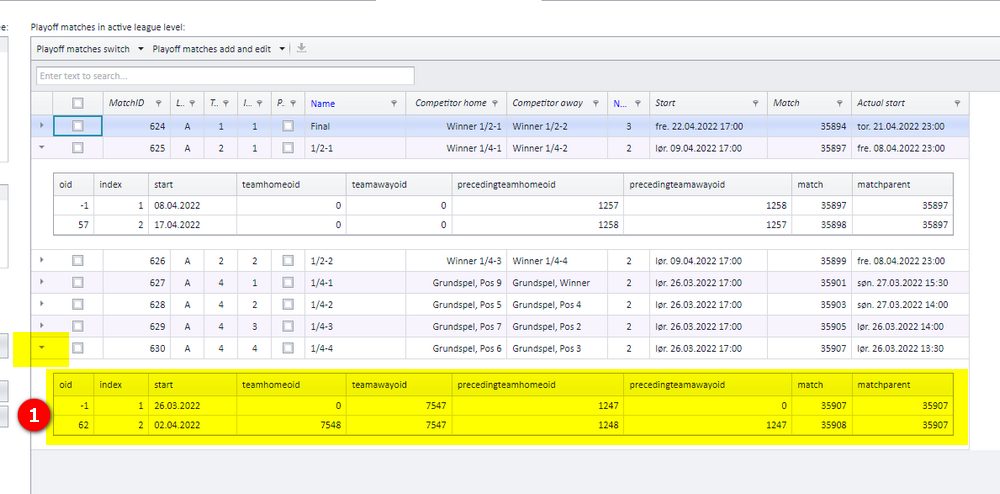
Task: Select 'Grundspel, Pos 4' cell
Action: coord(557,304)
